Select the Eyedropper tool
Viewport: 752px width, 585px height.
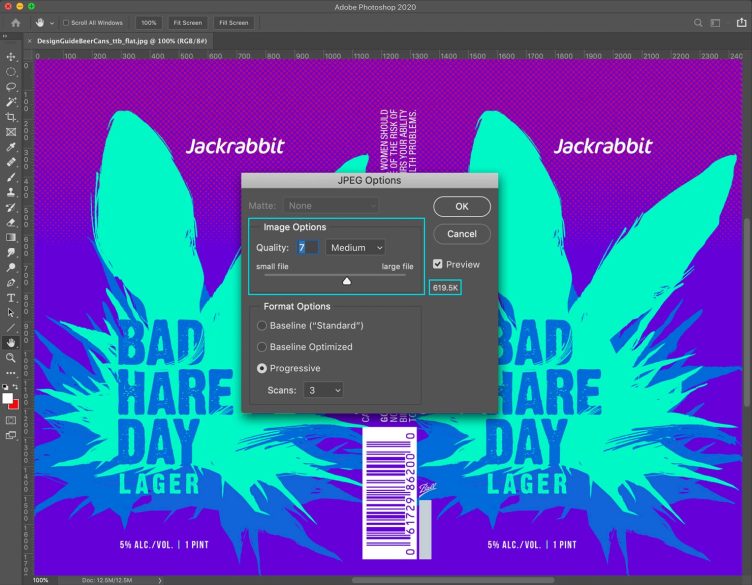(x=11, y=147)
